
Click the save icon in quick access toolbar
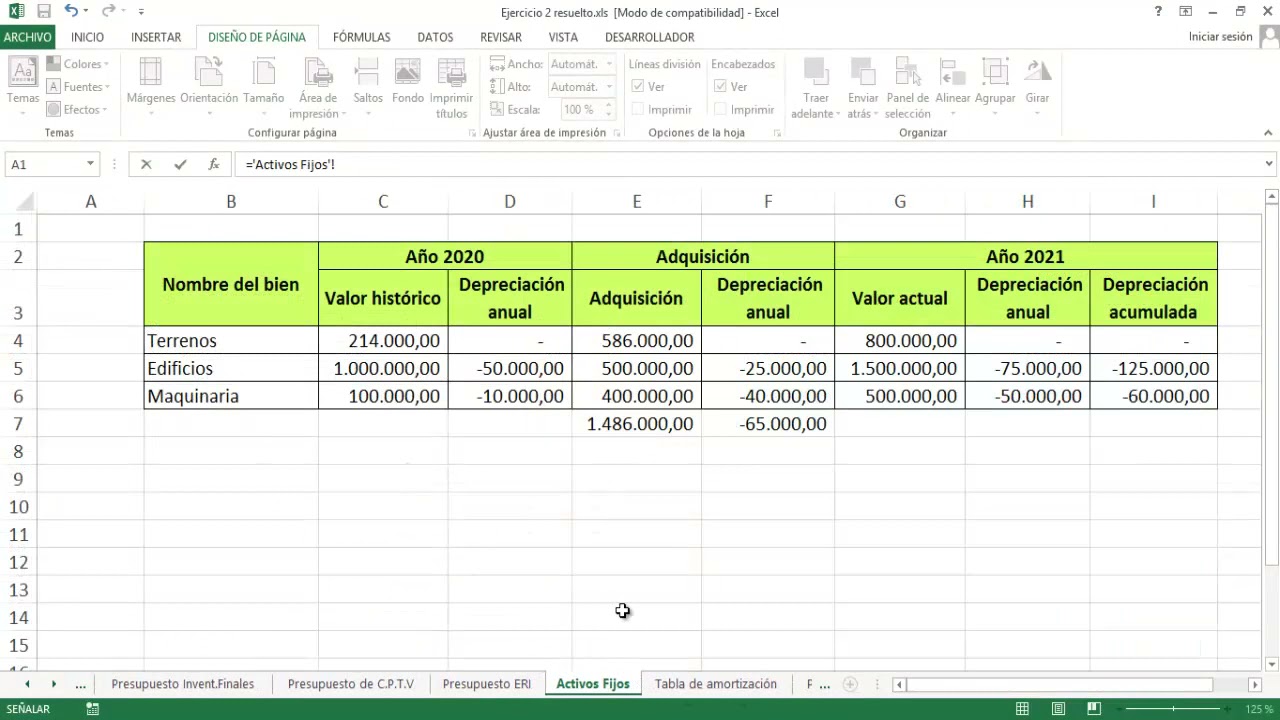[43, 12]
